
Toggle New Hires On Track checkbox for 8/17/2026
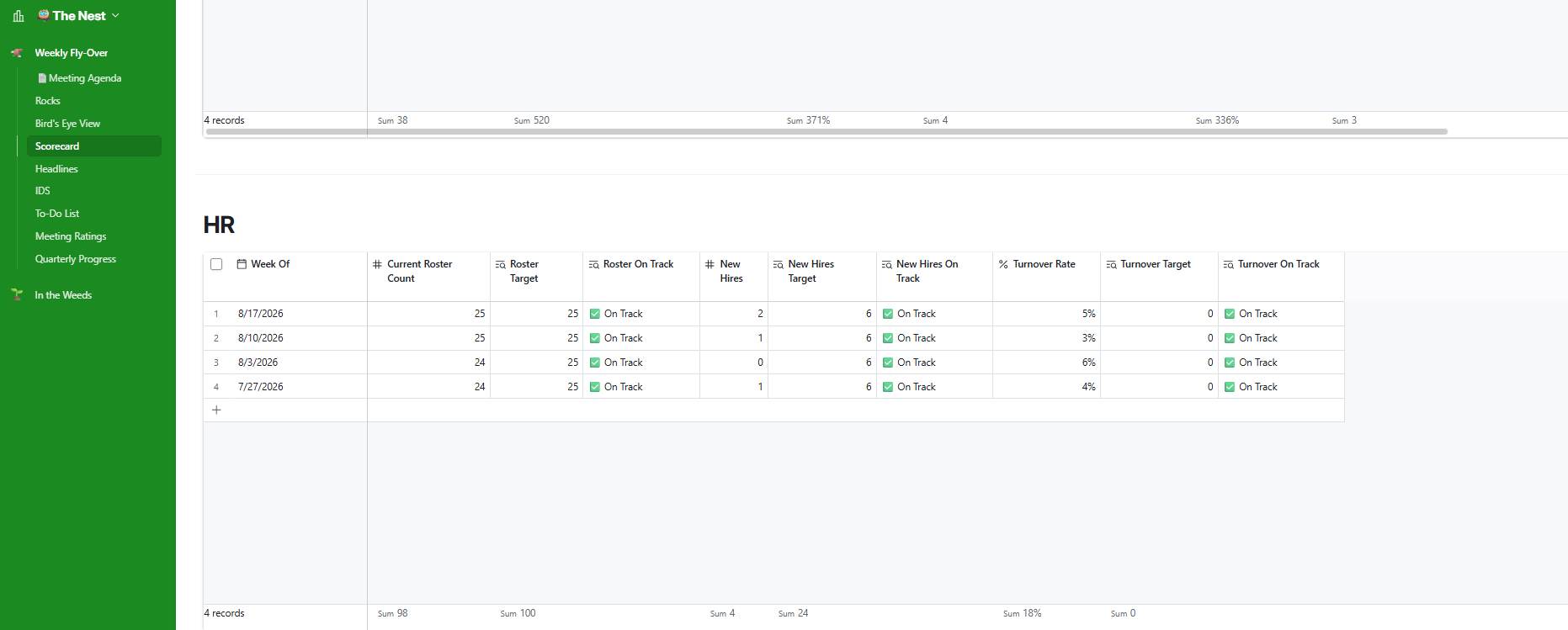[888, 314]
